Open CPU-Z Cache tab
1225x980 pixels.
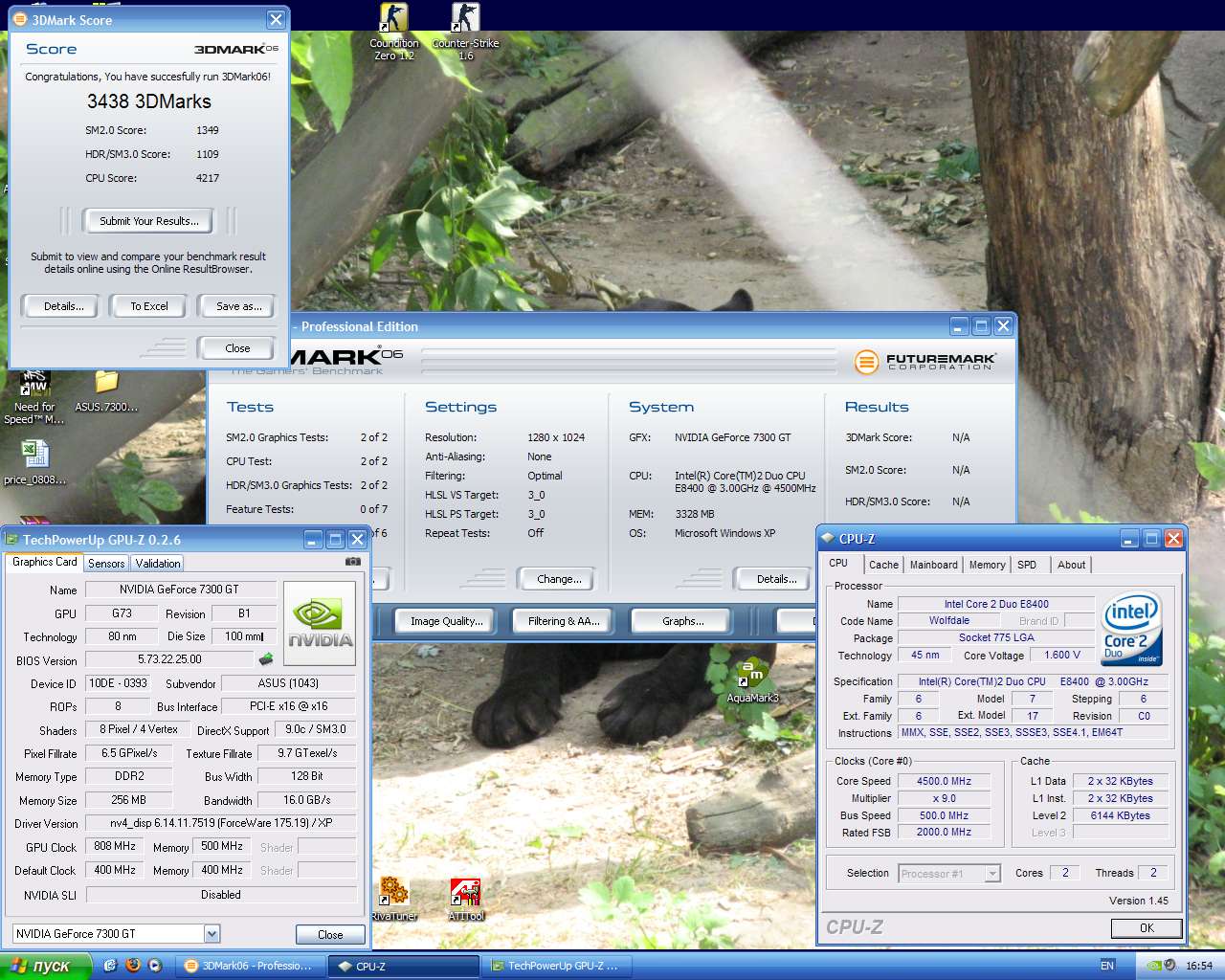tap(883, 565)
